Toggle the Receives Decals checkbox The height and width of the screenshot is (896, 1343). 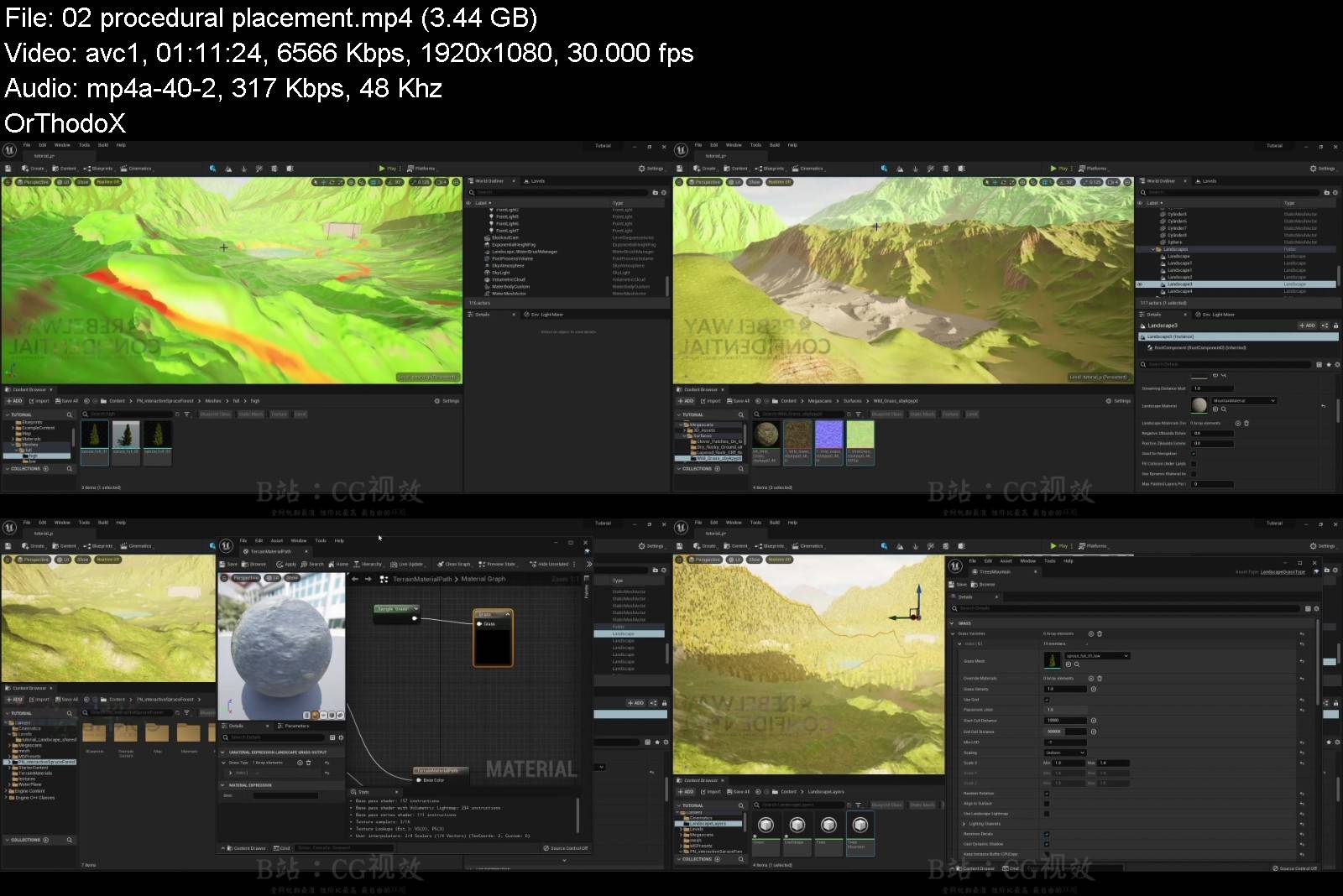point(1047,834)
